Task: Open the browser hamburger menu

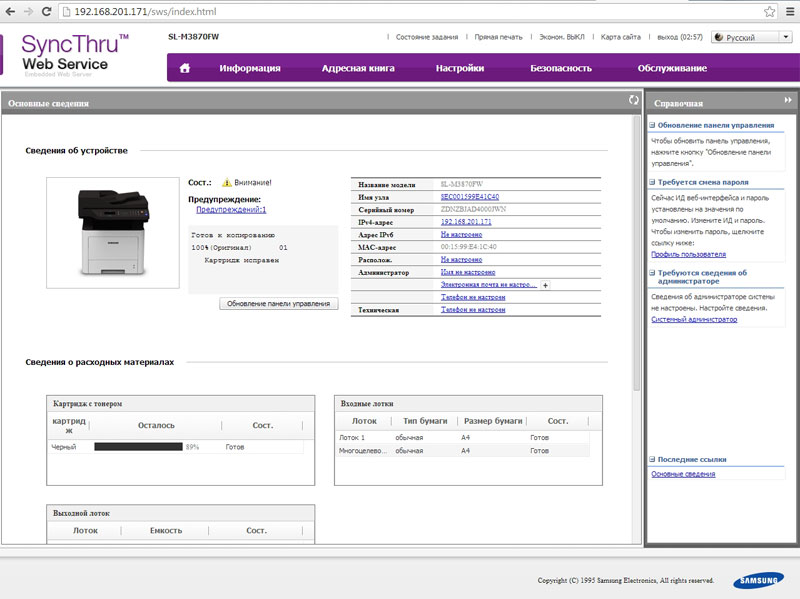Action: [x=790, y=11]
